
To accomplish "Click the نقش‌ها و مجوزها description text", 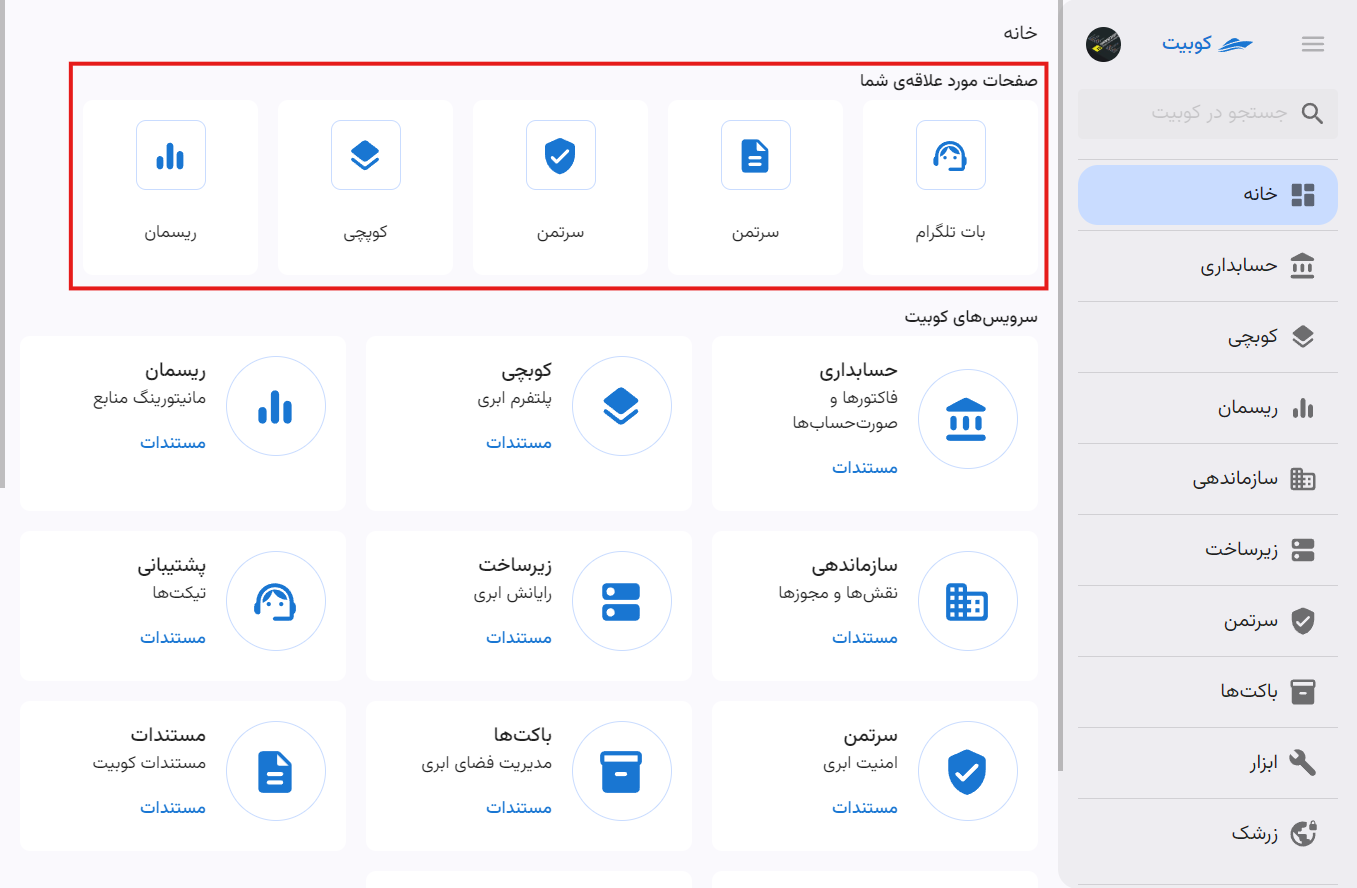I will tap(838, 593).
